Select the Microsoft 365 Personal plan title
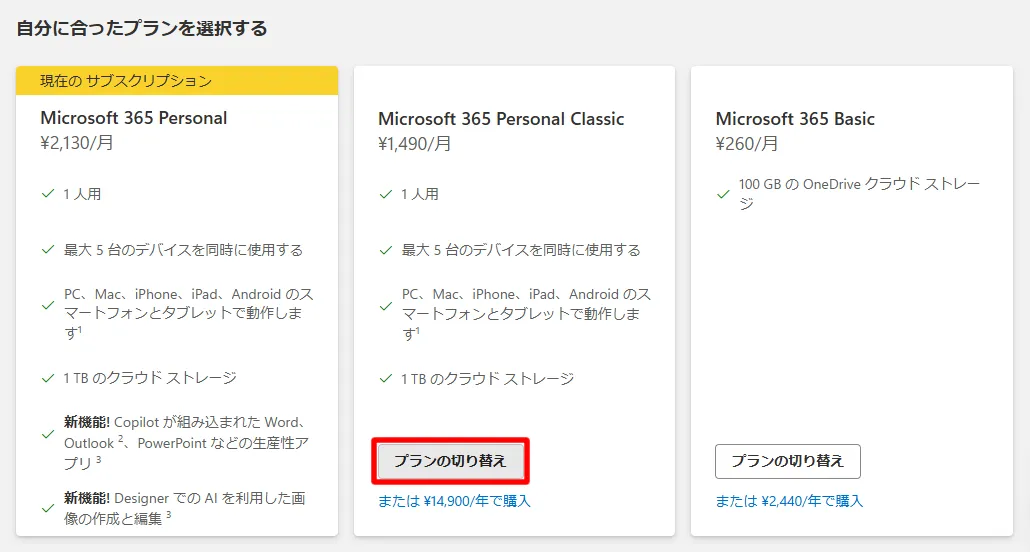1030x552 pixels. point(133,118)
